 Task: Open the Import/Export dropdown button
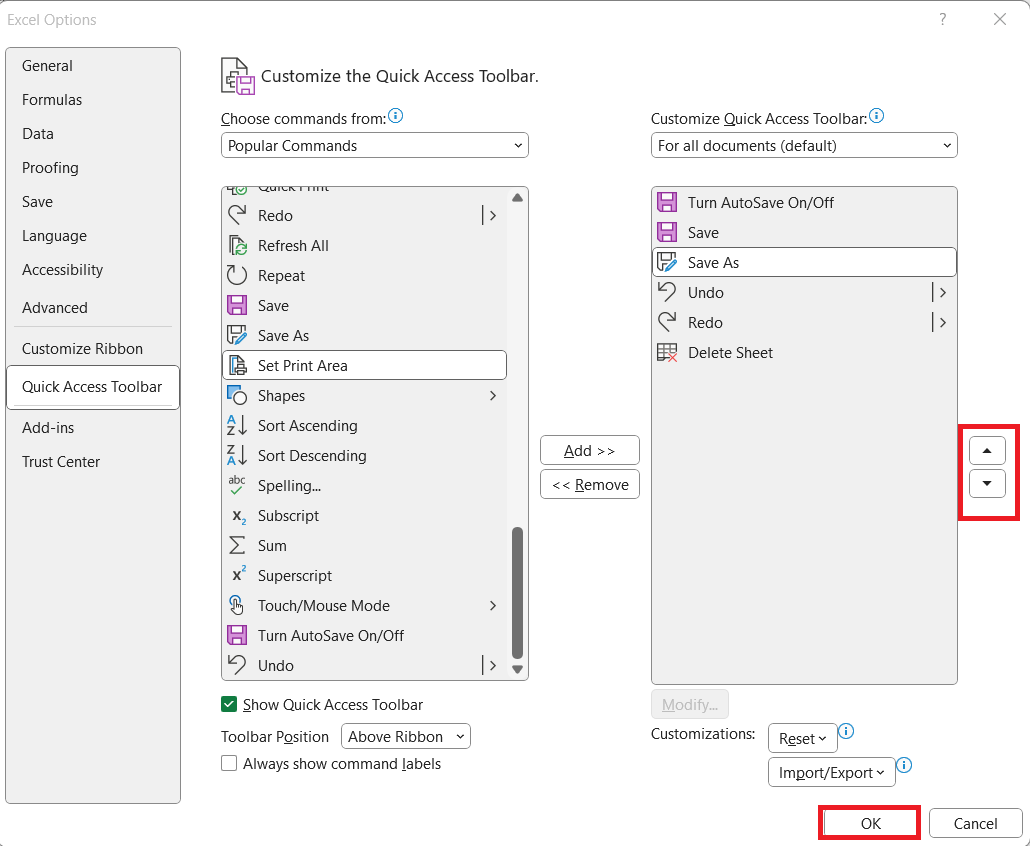click(832, 772)
